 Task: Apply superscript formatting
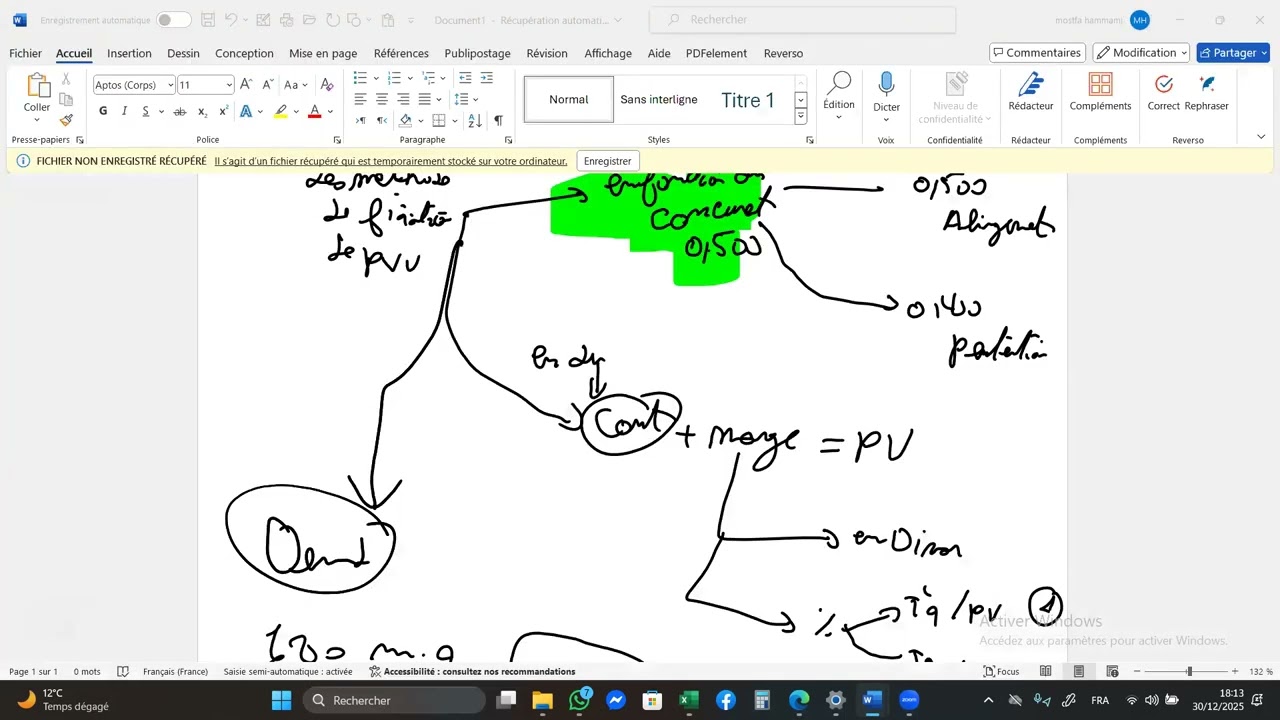222,111
